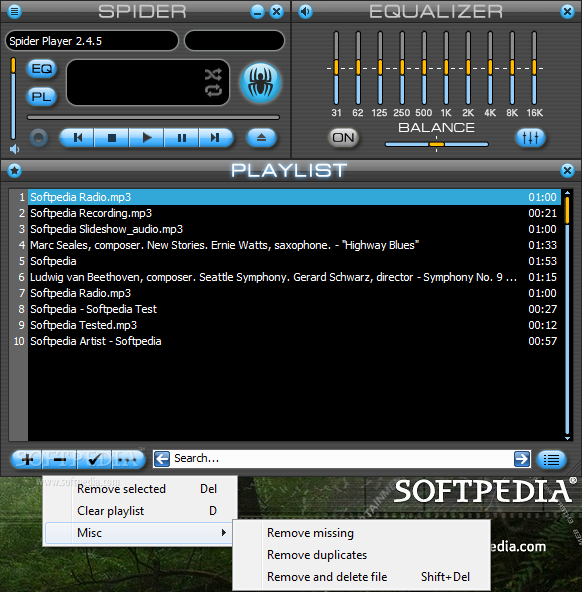The width and height of the screenshot is (582, 592).
Task: Click the equalizer speaker icon in title bar
Action: pyautogui.click(x=305, y=11)
